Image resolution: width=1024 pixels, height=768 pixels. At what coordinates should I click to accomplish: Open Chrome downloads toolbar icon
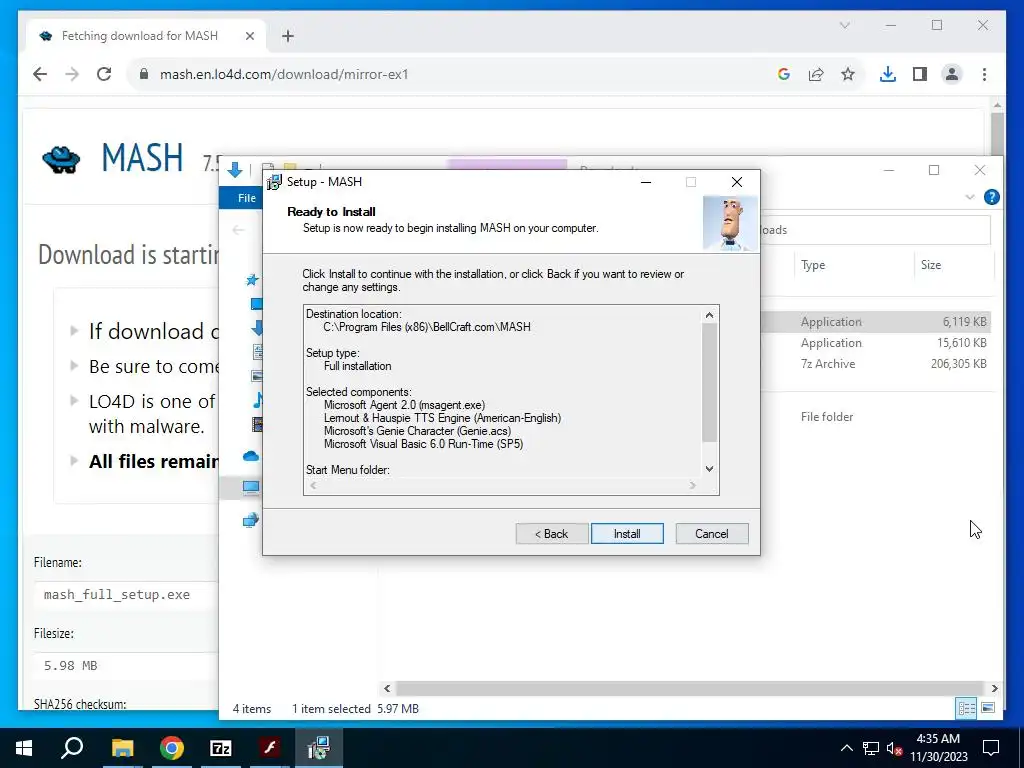coord(888,74)
